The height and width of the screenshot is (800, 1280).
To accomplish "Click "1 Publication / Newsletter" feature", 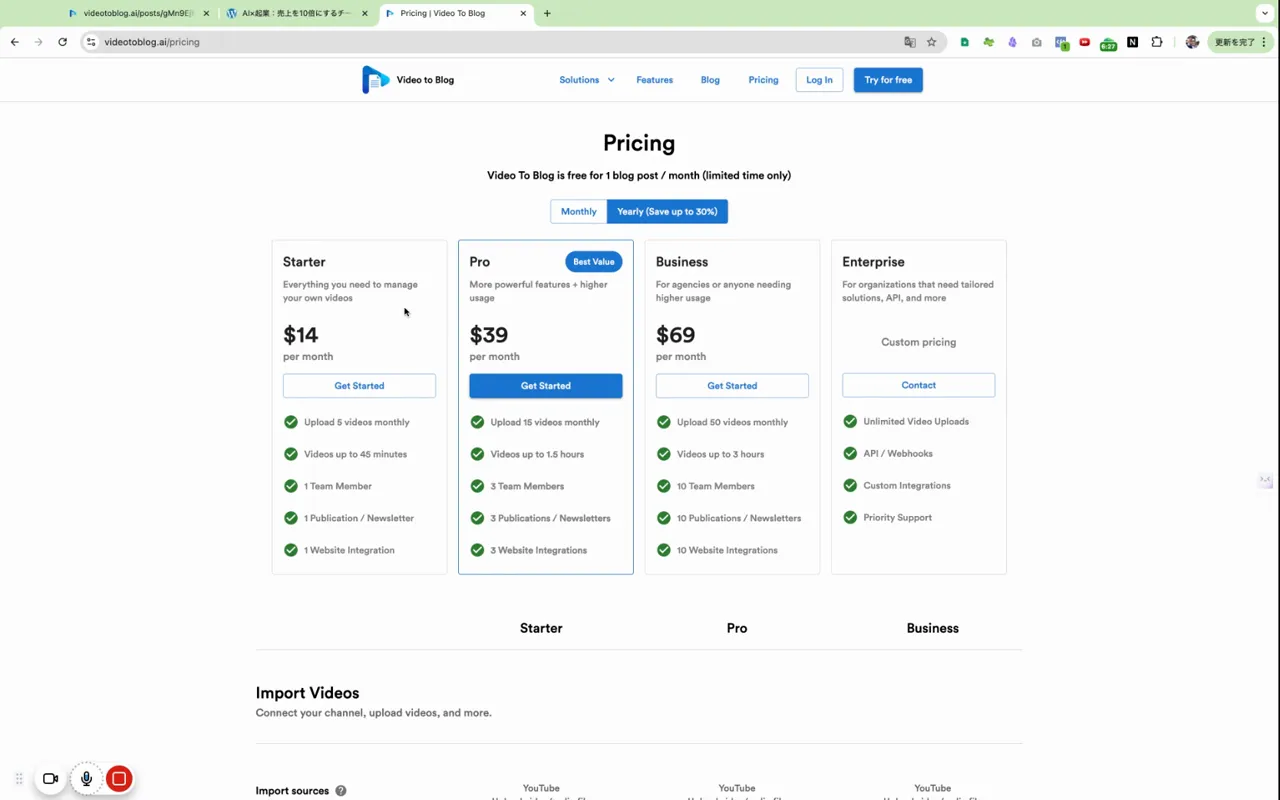I will 359,518.
